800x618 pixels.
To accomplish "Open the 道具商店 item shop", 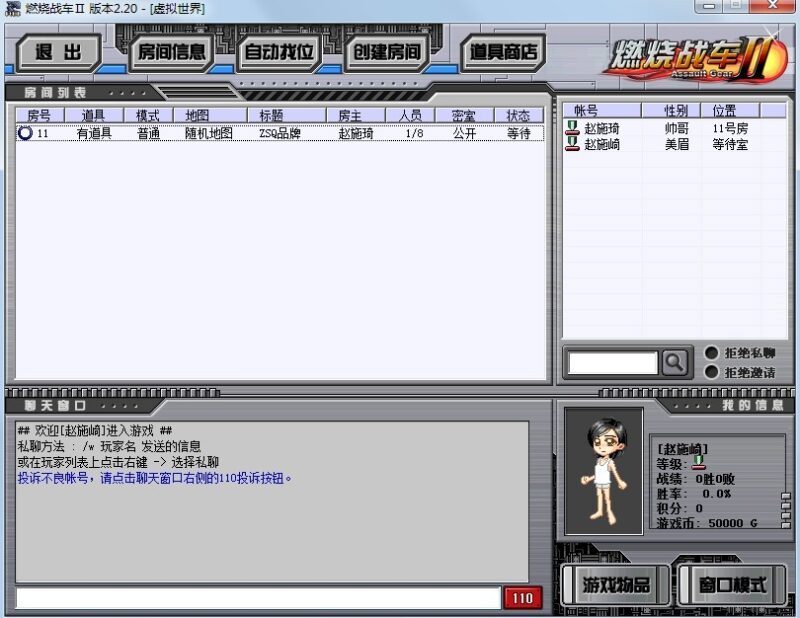I will click(x=502, y=52).
